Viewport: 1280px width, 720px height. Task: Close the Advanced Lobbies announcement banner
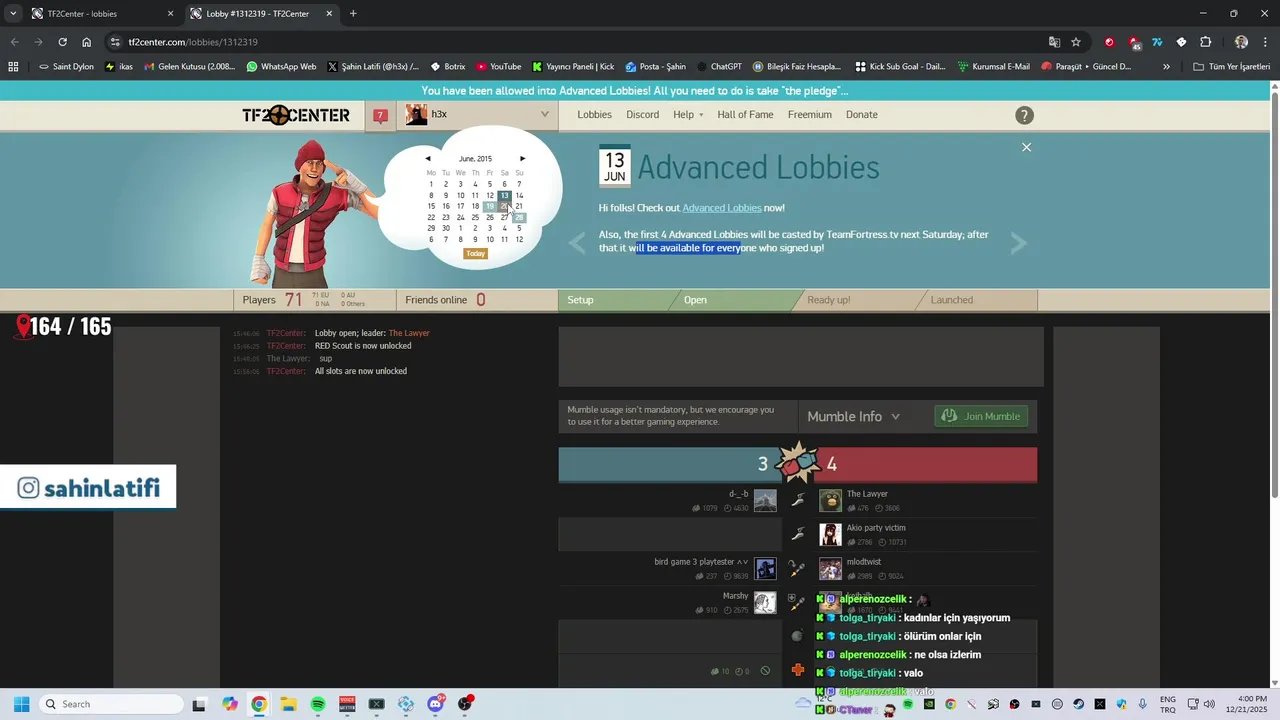1026,147
